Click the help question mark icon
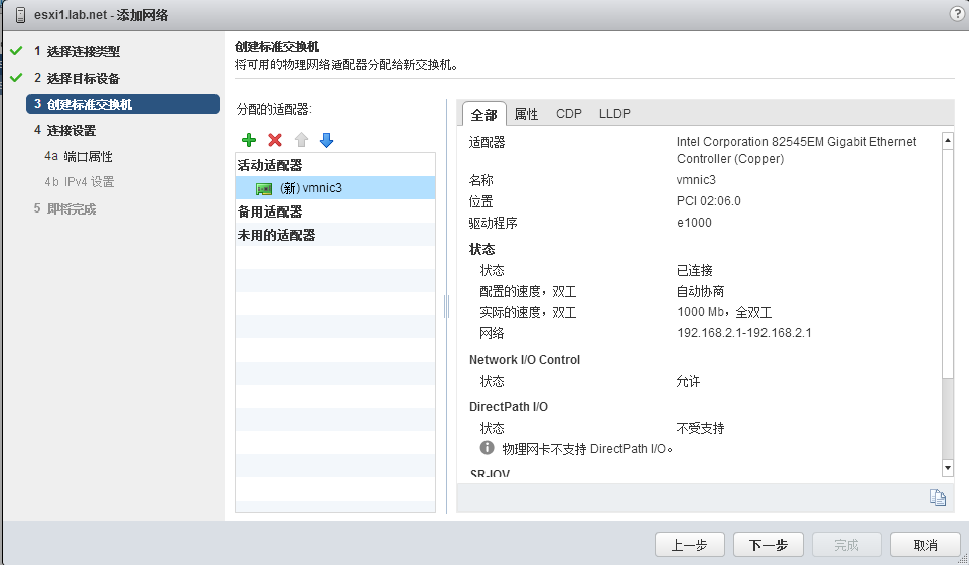970x566 pixels. click(957, 14)
